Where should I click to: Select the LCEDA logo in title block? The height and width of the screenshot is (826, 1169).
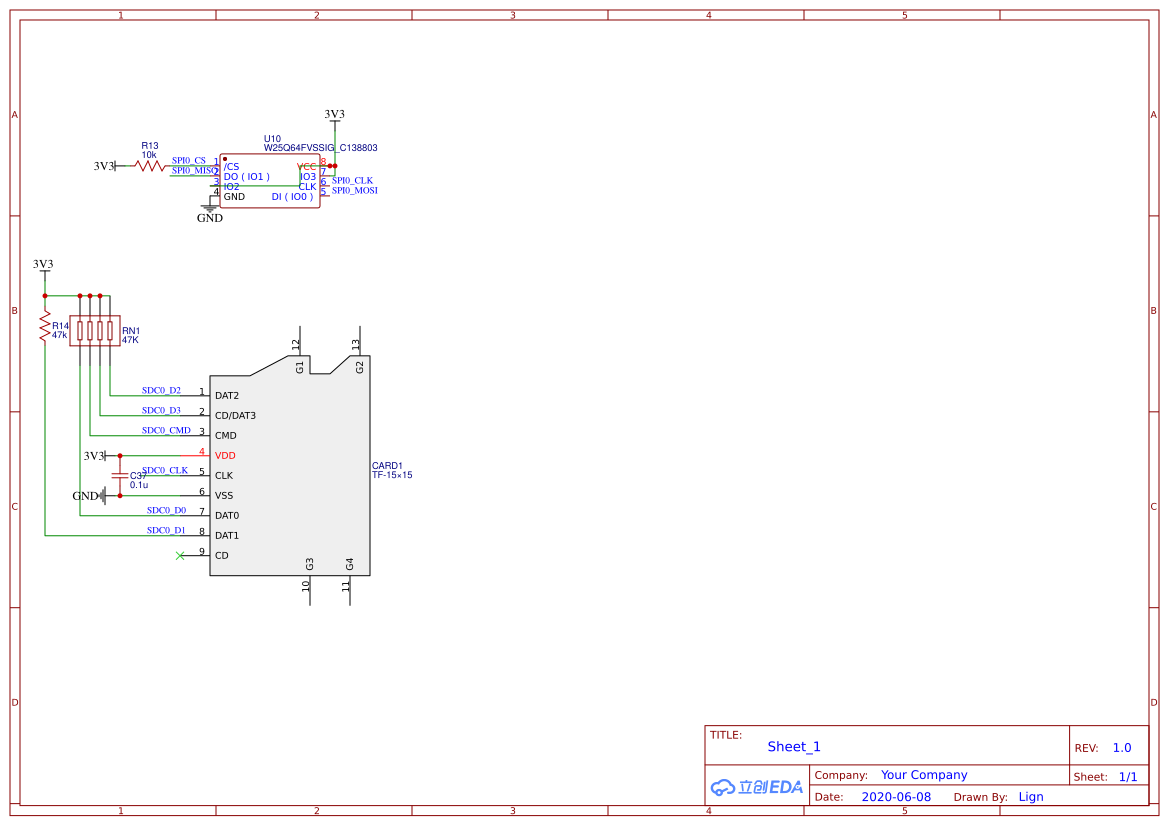pyautogui.click(x=756, y=787)
